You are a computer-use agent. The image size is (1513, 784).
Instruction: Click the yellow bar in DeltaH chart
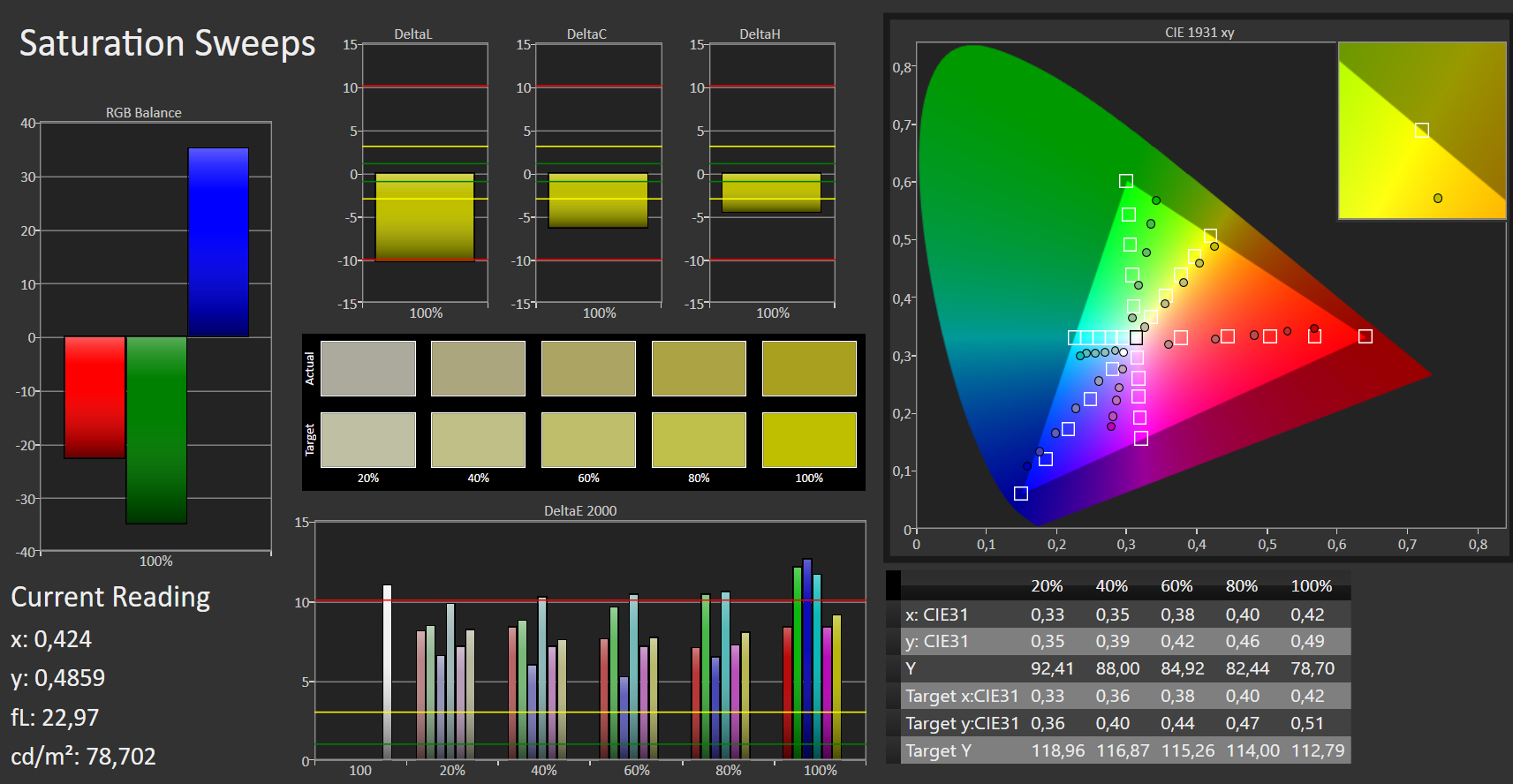[x=771, y=192]
